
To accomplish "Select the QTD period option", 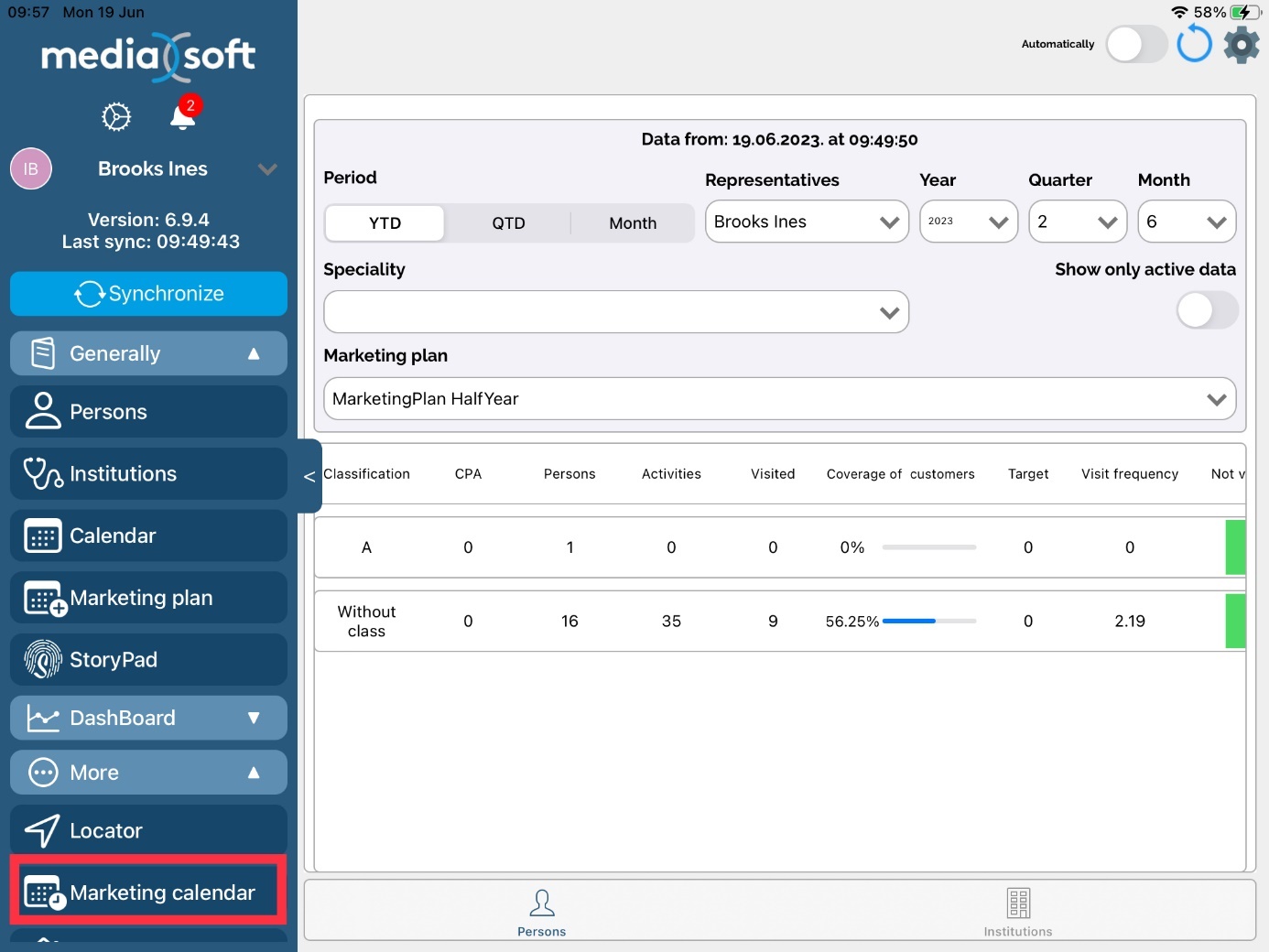I will coord(508,223).
